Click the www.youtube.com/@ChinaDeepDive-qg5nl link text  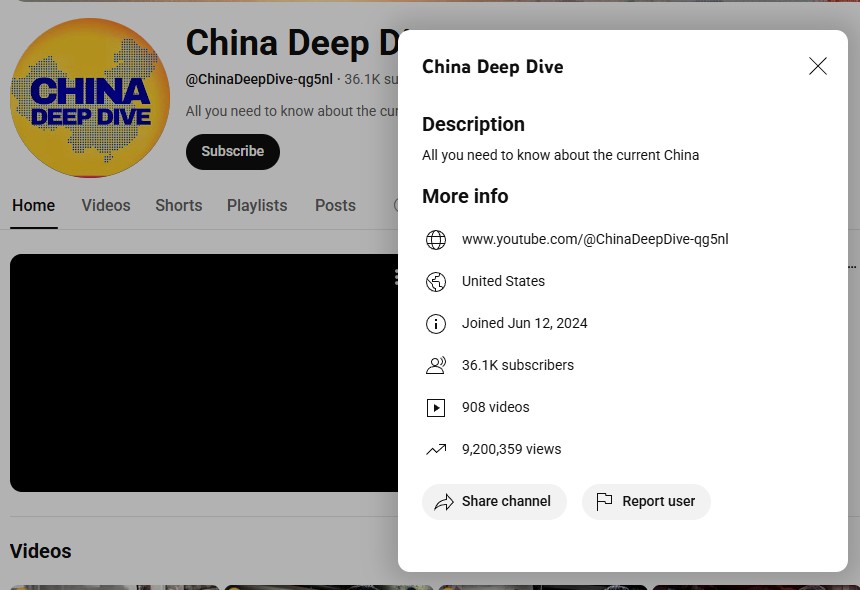pyautogui.click(x=595, y=240)
